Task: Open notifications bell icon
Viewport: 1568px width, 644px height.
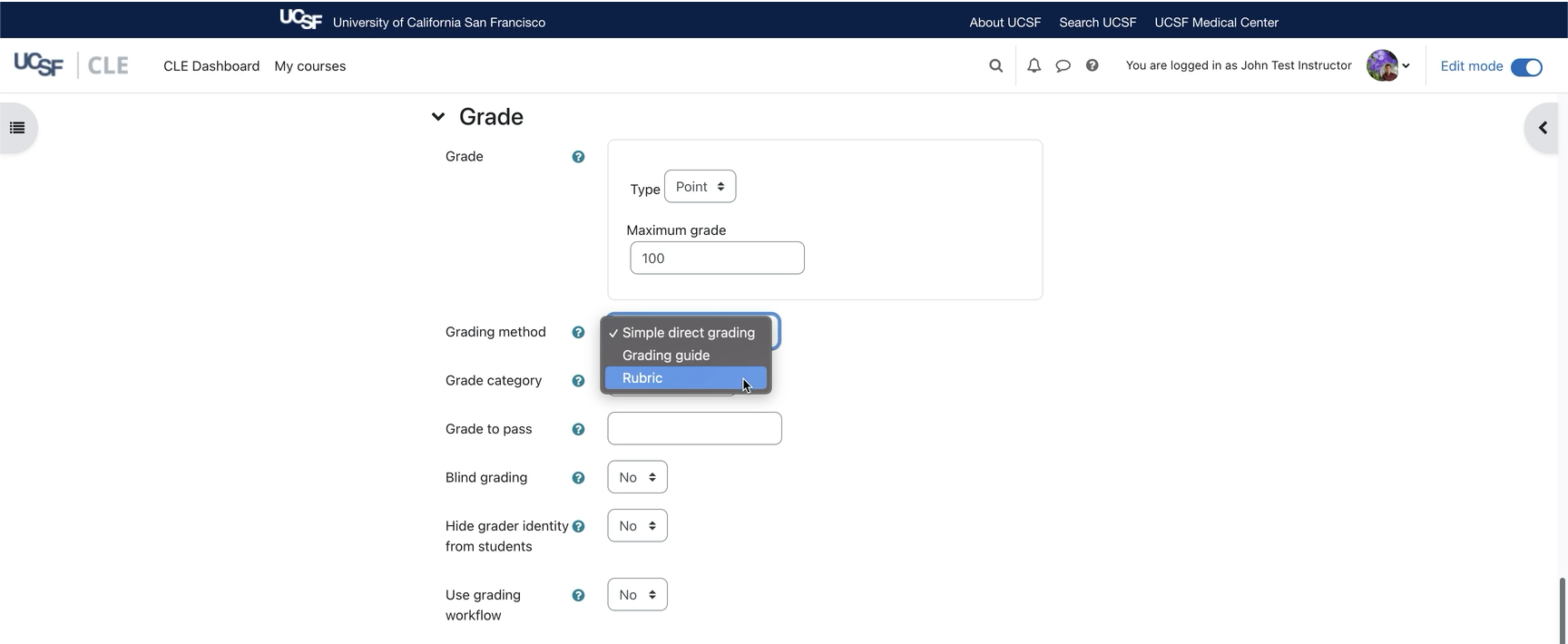Action: click(1034, 65)
